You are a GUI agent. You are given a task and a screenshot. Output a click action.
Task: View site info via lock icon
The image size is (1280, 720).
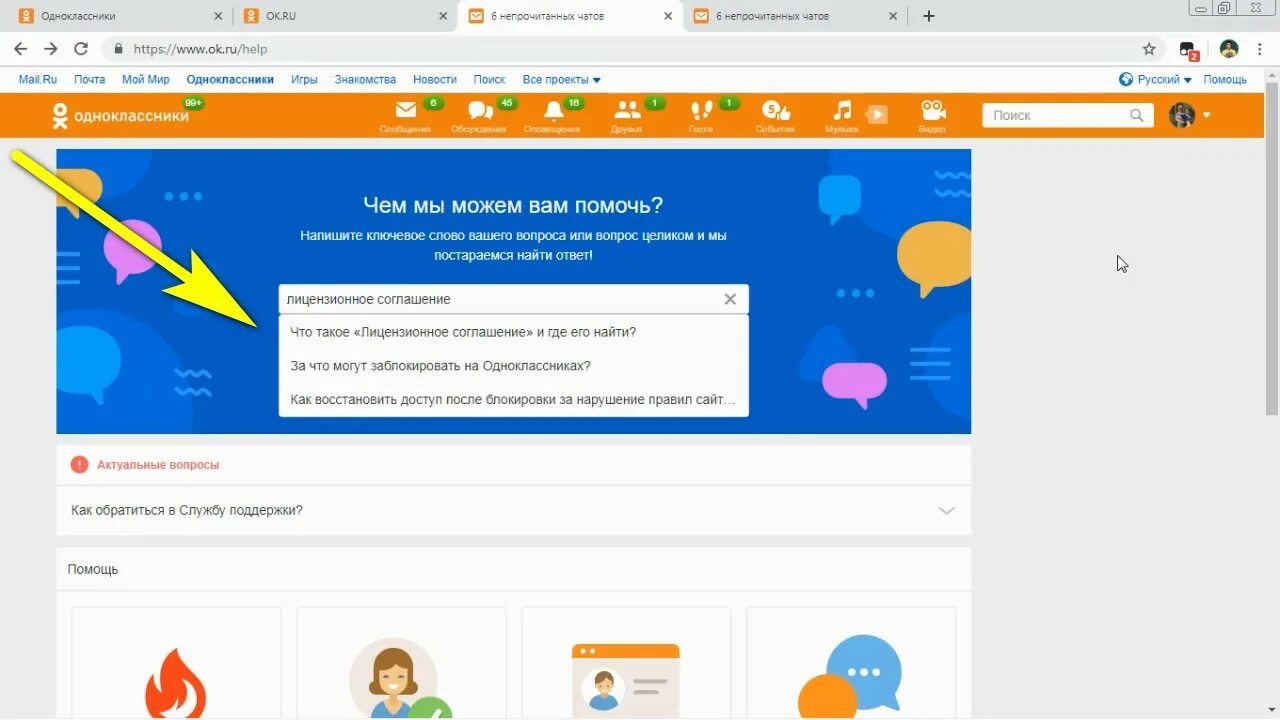coord(119,48)
